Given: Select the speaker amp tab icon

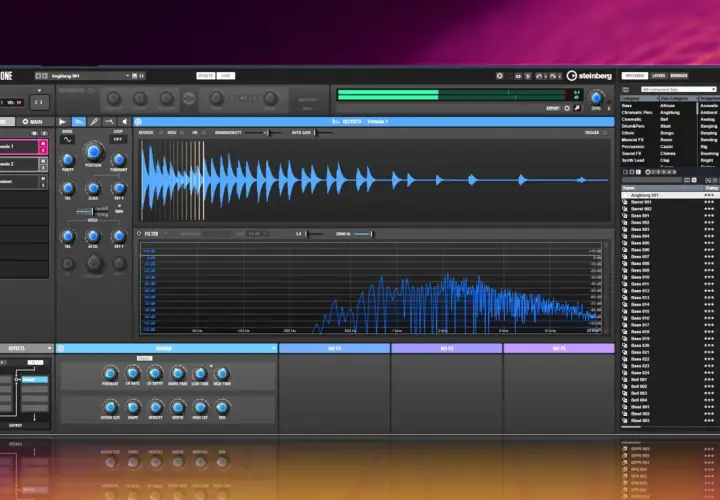Looking at the screenshot, I should point(124,122).
